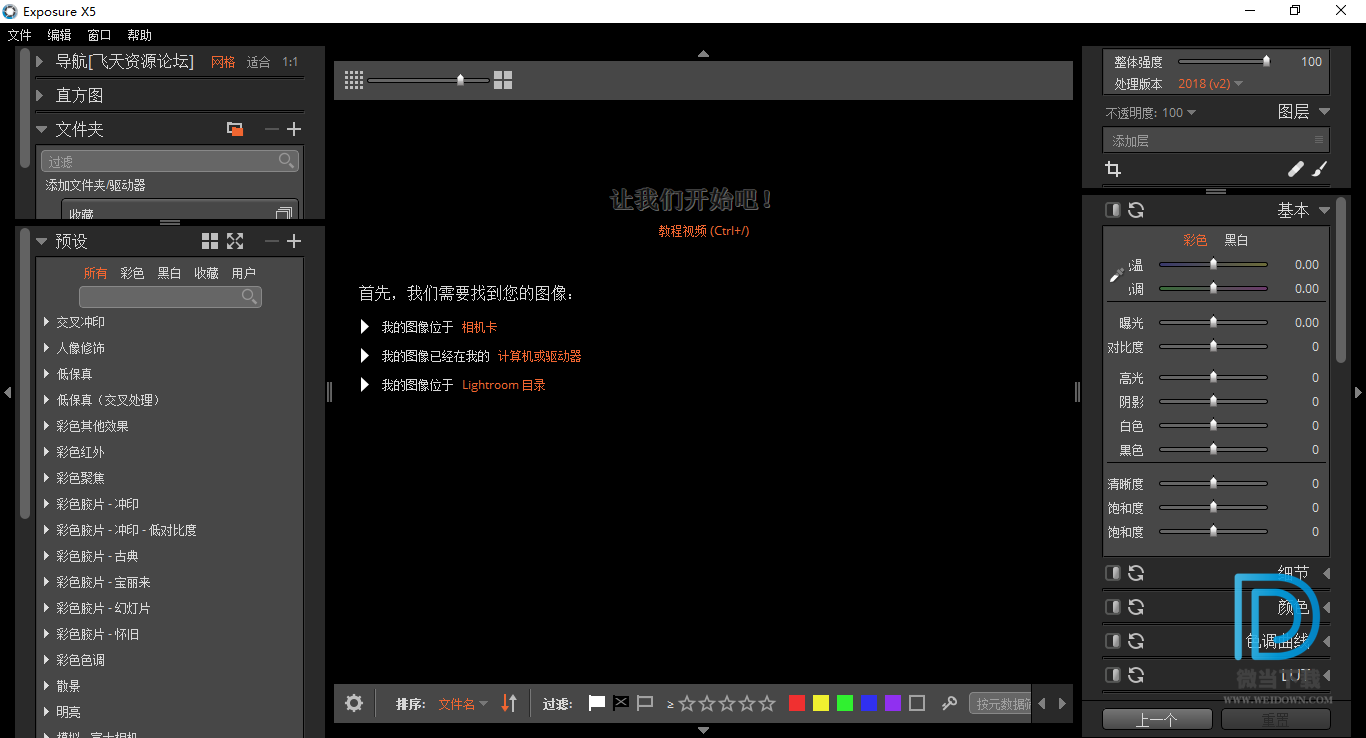Reverse sort order with the arrows icon
The width and height of the screenshot is (1366, 738).
coord(509,703)
